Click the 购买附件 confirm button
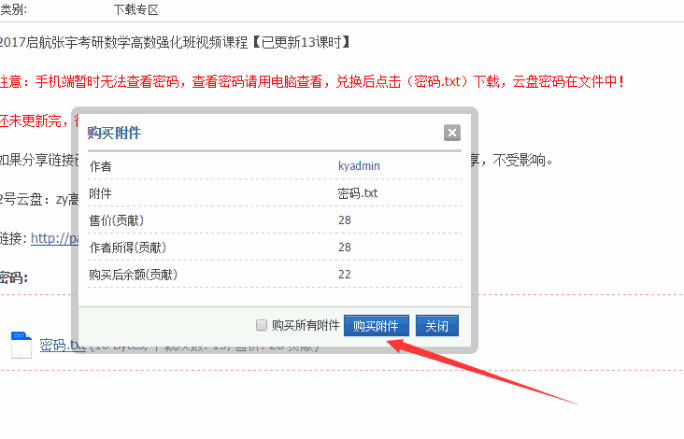 coord(376,326)
